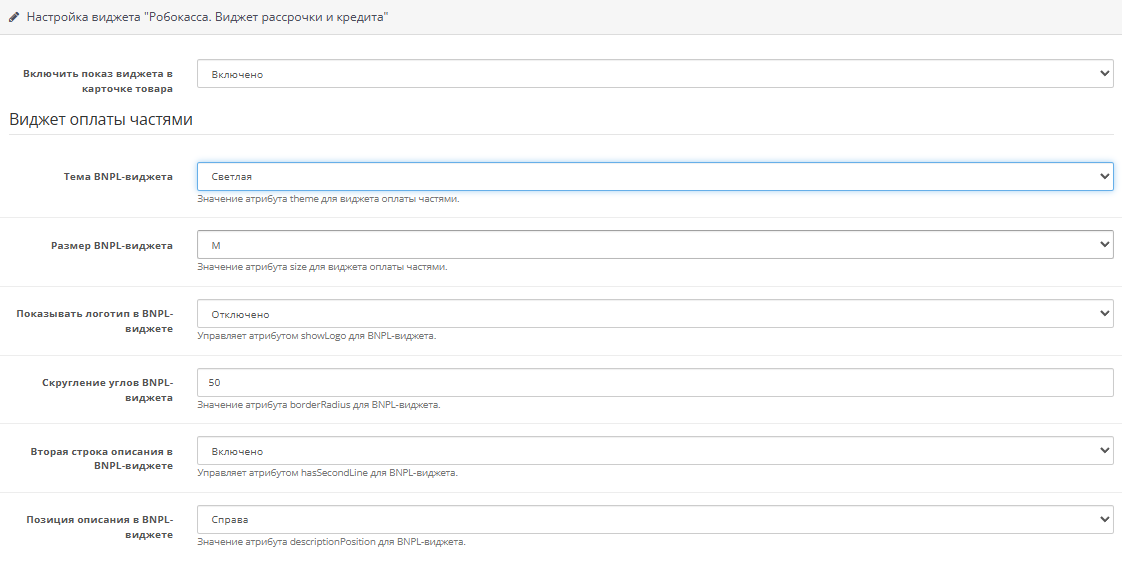Screen dimensions: 1122x562
Task: Click hint text about the theme attribute
Action: [x=328, y=198]
